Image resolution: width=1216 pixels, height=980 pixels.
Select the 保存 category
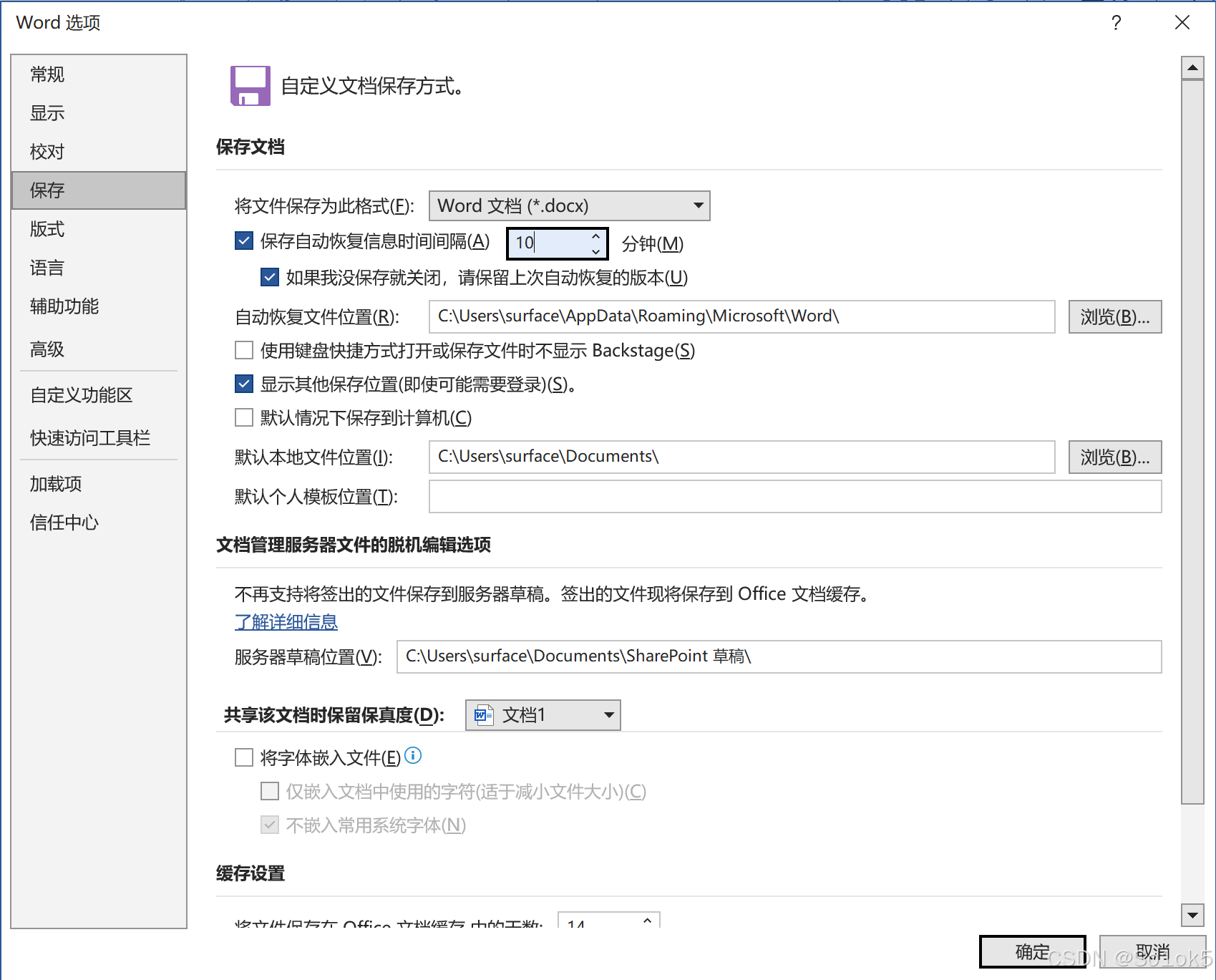[99, 190]
